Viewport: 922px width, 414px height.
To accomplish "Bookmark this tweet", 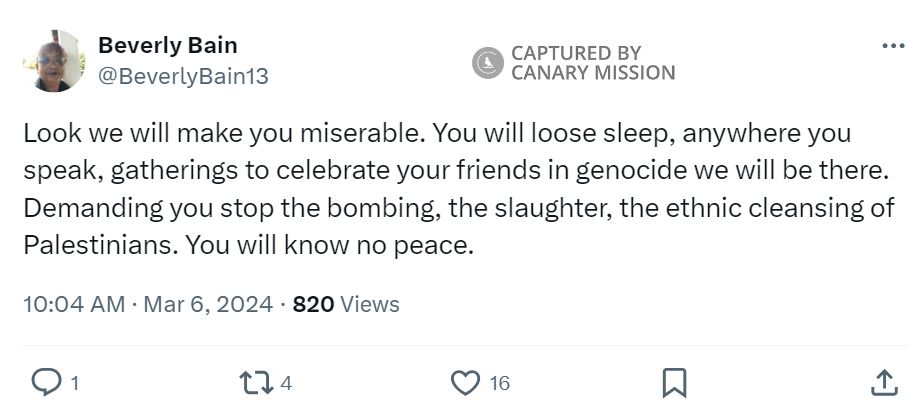I will tap(675, 381).
